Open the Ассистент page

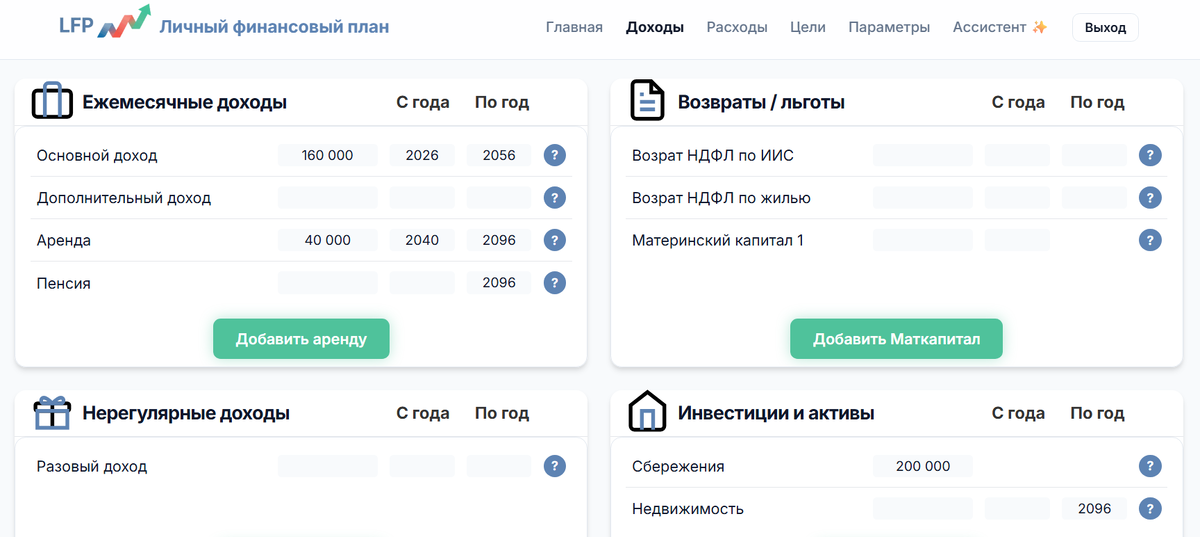tap(1000, 27)
